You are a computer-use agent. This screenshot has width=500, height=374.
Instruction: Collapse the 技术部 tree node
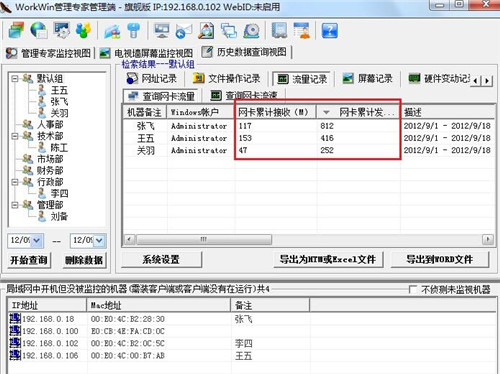point(14,136)
